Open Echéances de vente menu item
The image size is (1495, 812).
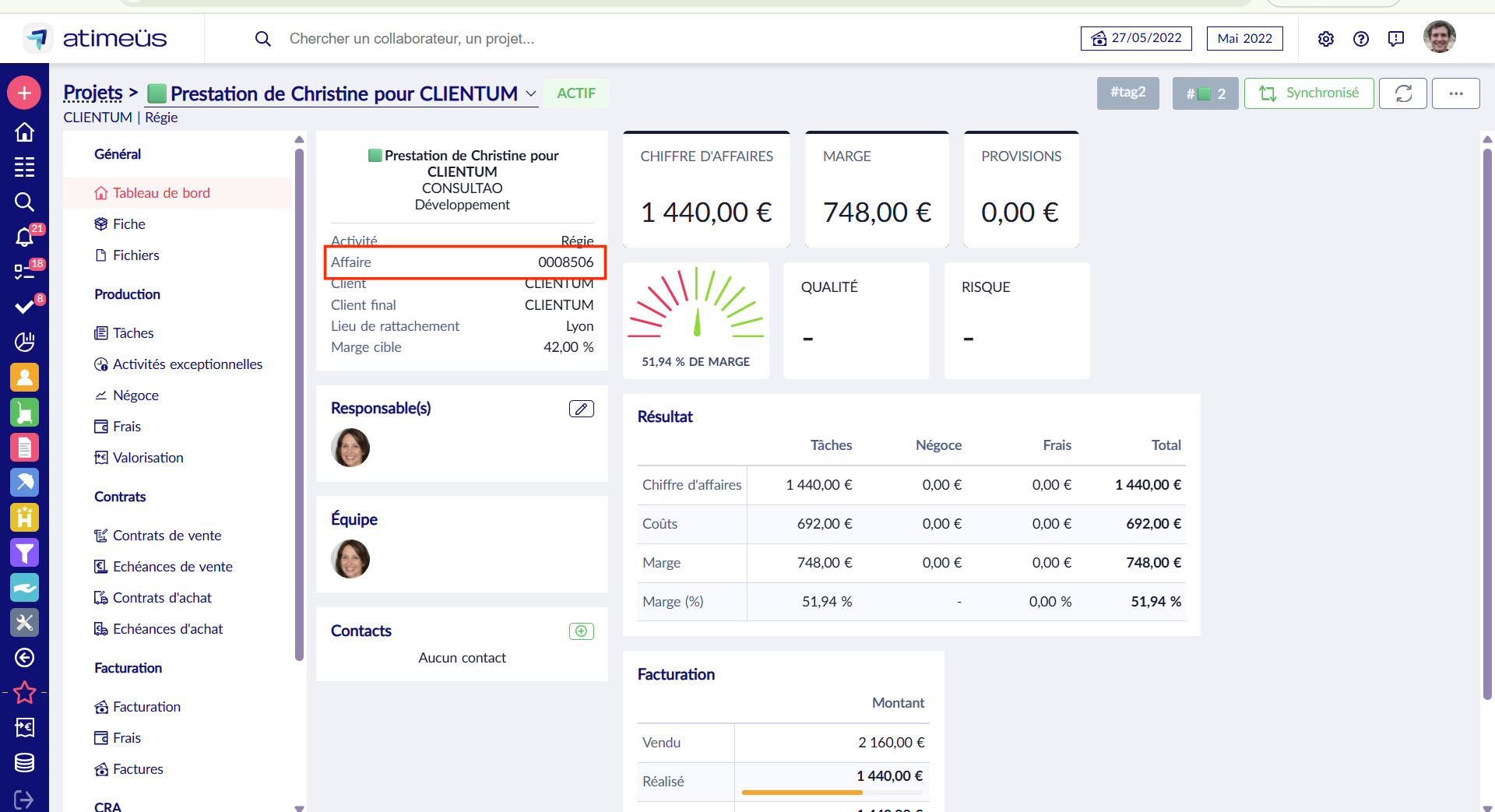pyautogui.click(x=178, y=567)
